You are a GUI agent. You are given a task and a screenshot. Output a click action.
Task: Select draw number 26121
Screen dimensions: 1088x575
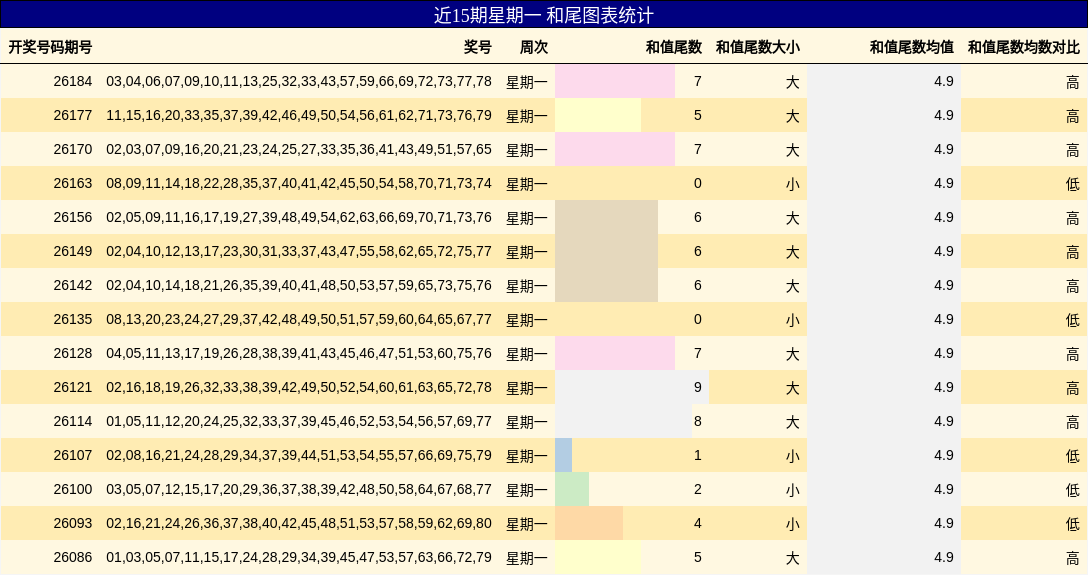pyautogui.click(x=73, y=387)
